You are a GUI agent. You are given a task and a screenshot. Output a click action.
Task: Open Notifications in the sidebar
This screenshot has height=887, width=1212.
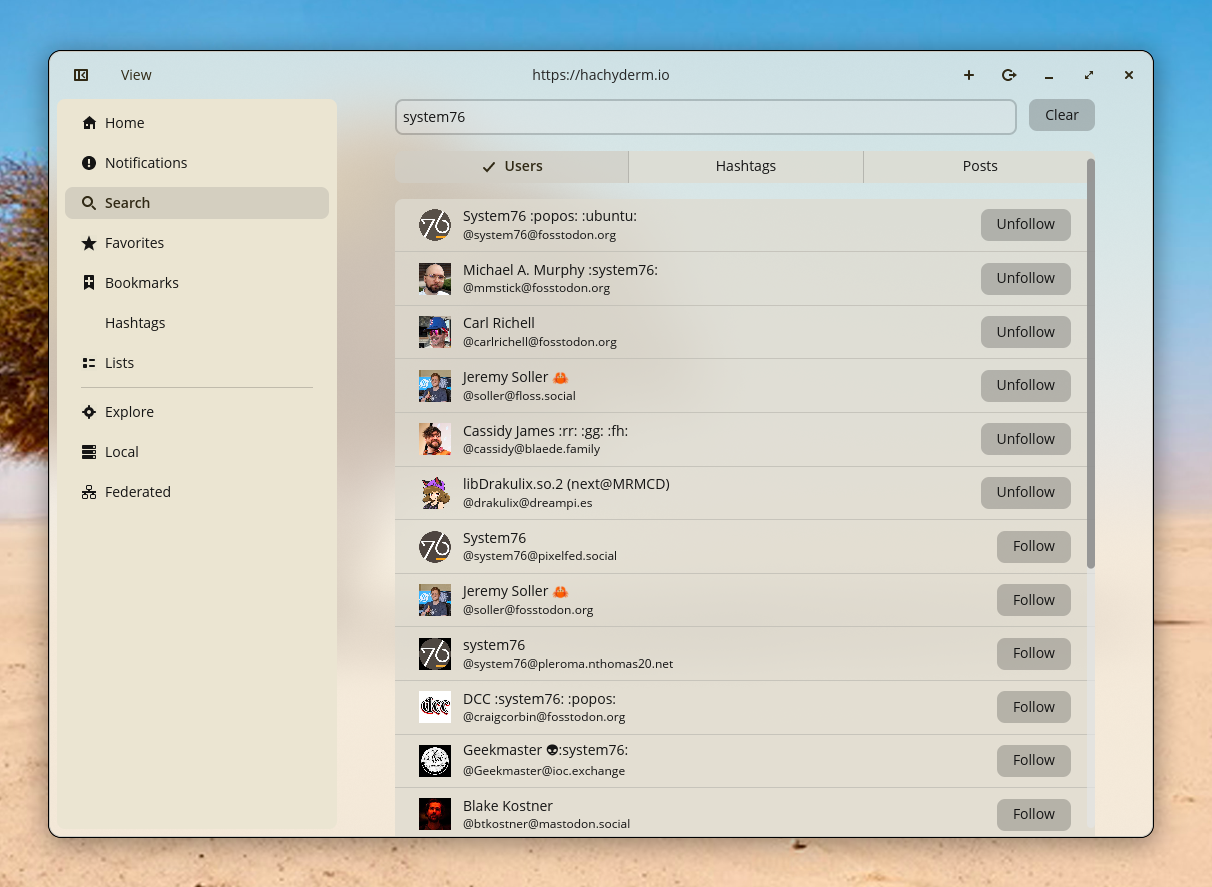tap(197, 163)
